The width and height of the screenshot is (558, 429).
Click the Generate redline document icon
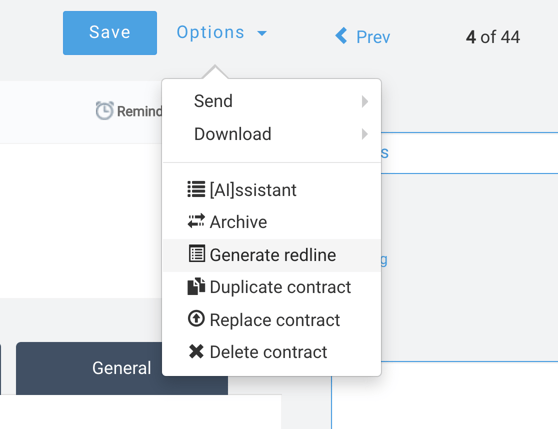[x=196, y=254]
